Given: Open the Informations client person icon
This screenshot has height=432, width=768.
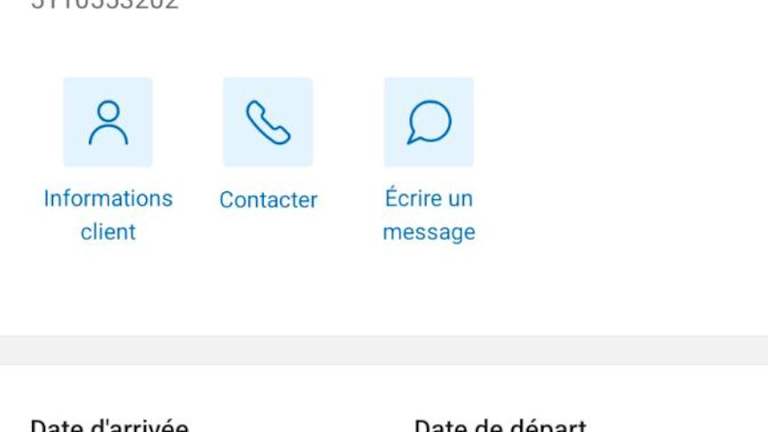Looking at the screenshot, I should pos(108,122).
